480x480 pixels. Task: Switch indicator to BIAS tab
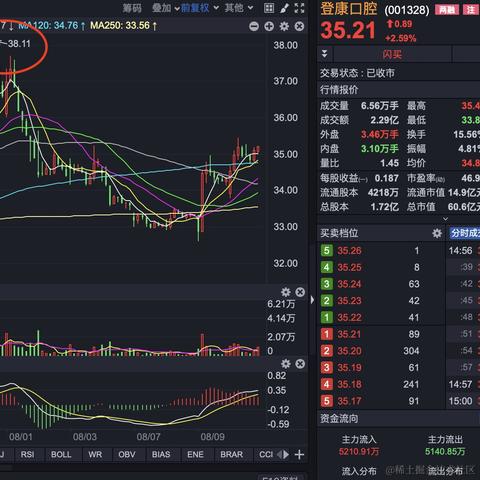coord(161,454)
